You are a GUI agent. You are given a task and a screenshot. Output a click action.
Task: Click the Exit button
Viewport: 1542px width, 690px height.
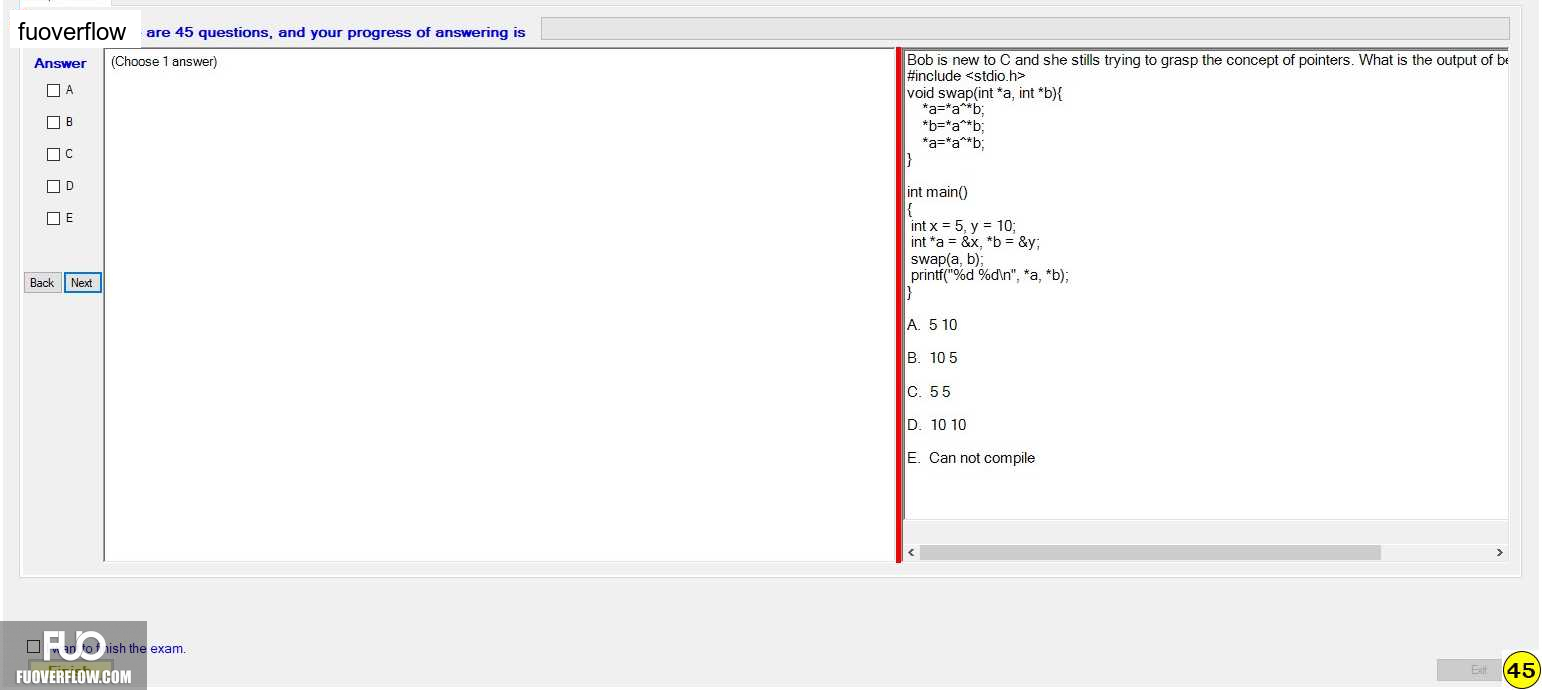click(1469, 670)
